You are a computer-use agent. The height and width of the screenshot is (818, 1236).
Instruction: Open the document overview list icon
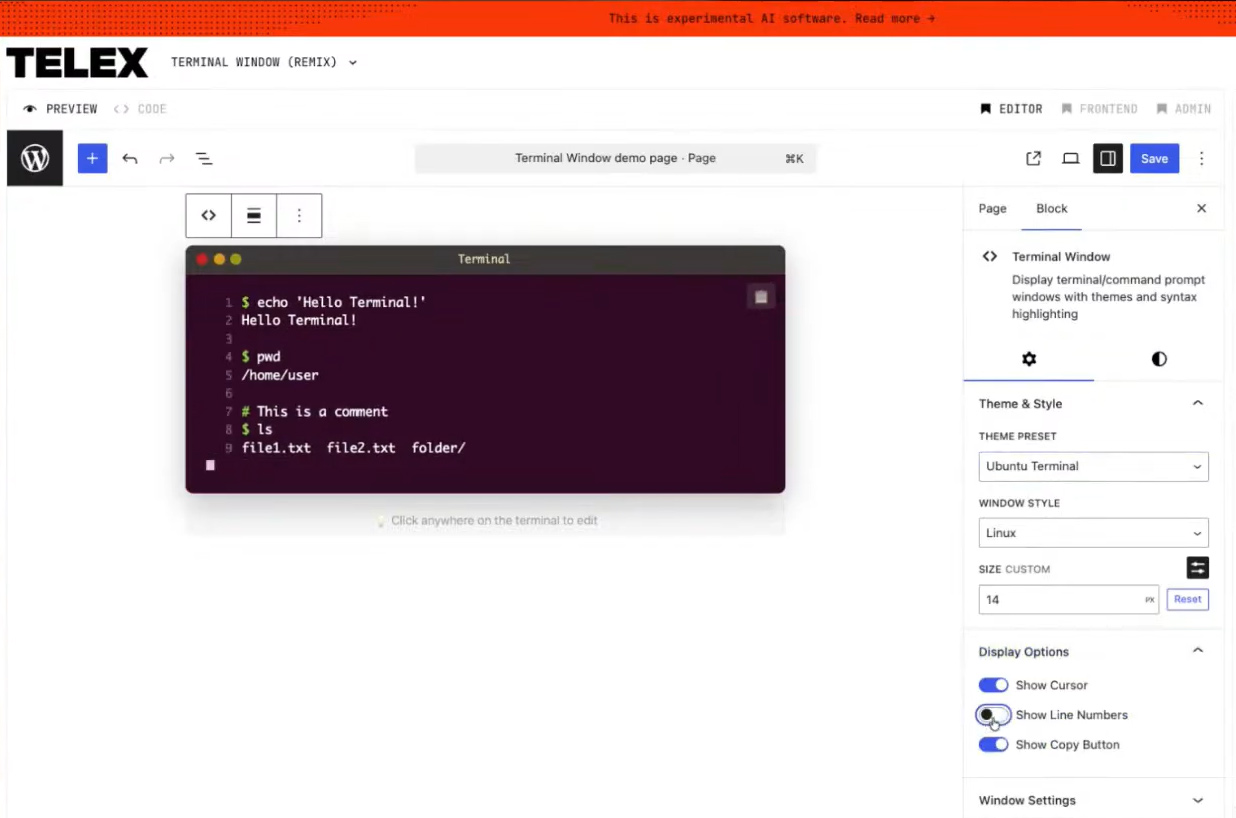(204, 158)
